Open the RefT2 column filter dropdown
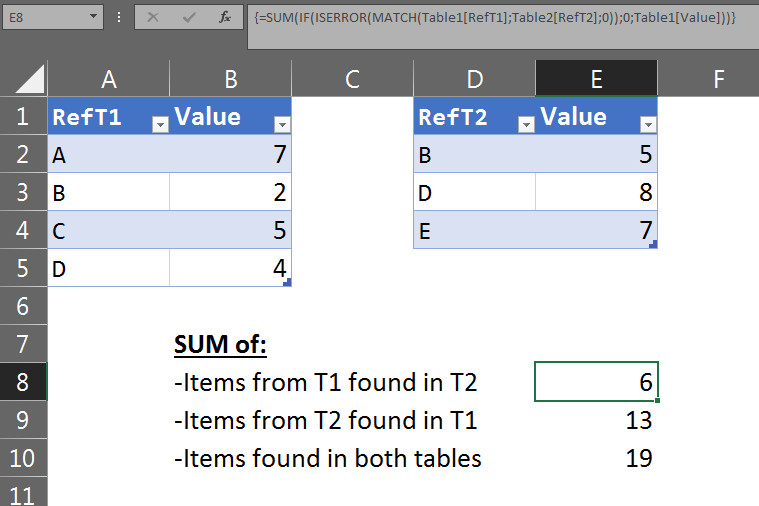 pos(525,123)
